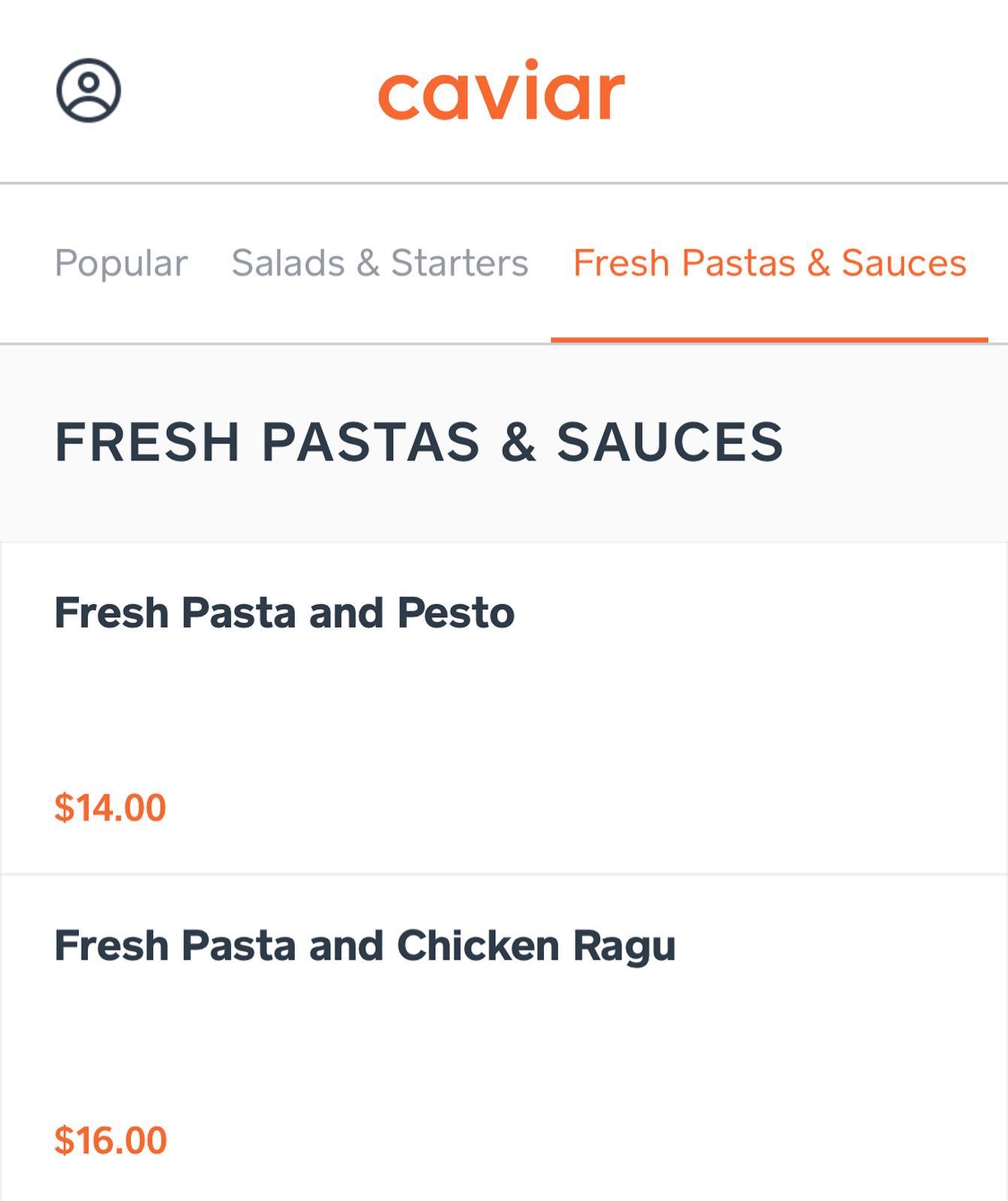
Task: Select the Fresh Pastas & Sauces tab
Action: point(769,263)
